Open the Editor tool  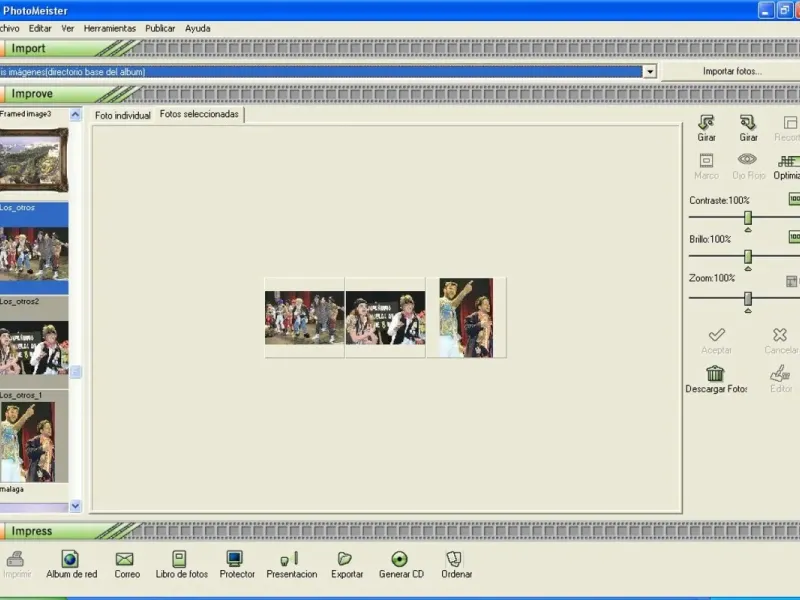780,373
